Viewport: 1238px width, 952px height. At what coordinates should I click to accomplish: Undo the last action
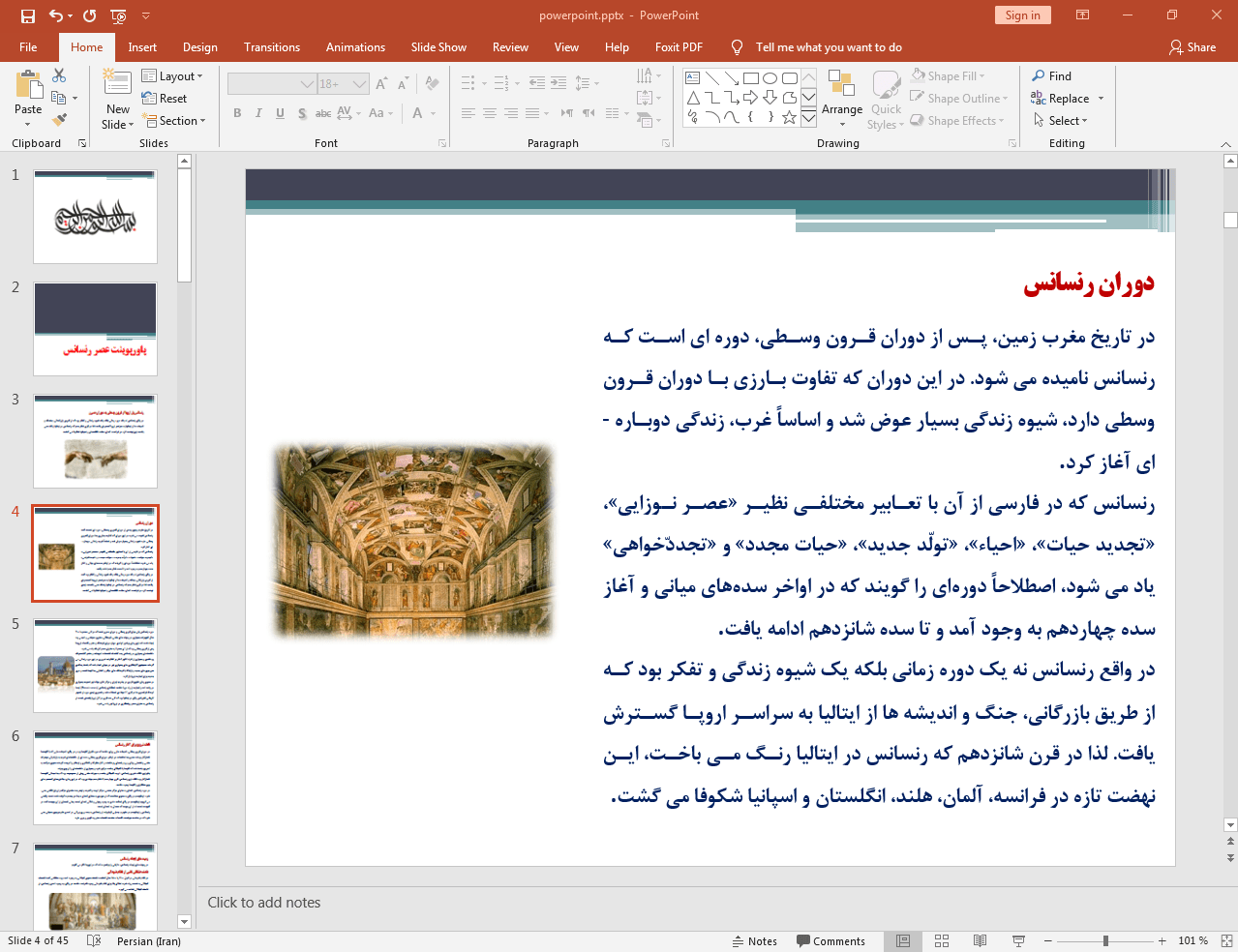(56, 15)
